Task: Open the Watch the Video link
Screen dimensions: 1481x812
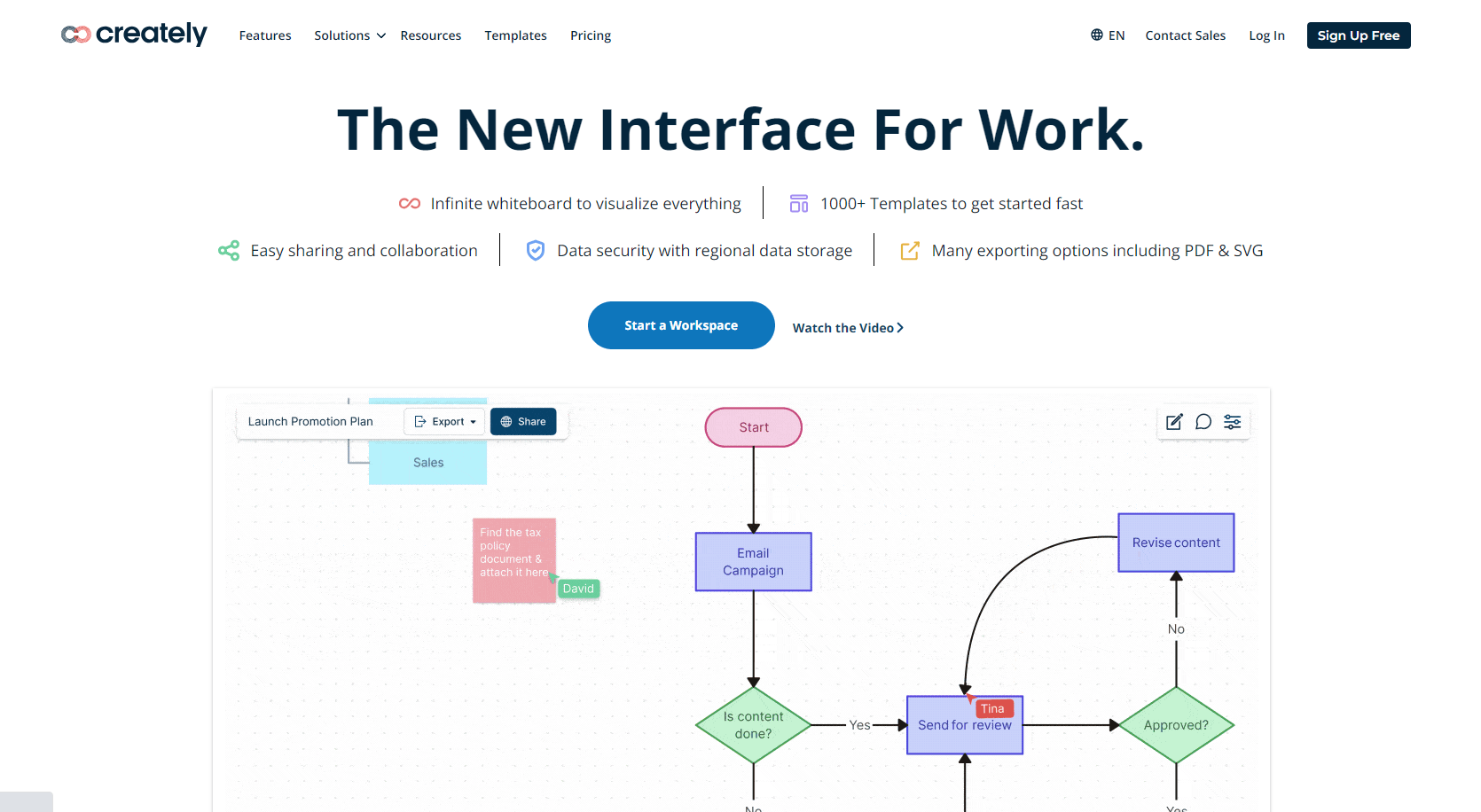Action: pos(848,328)
